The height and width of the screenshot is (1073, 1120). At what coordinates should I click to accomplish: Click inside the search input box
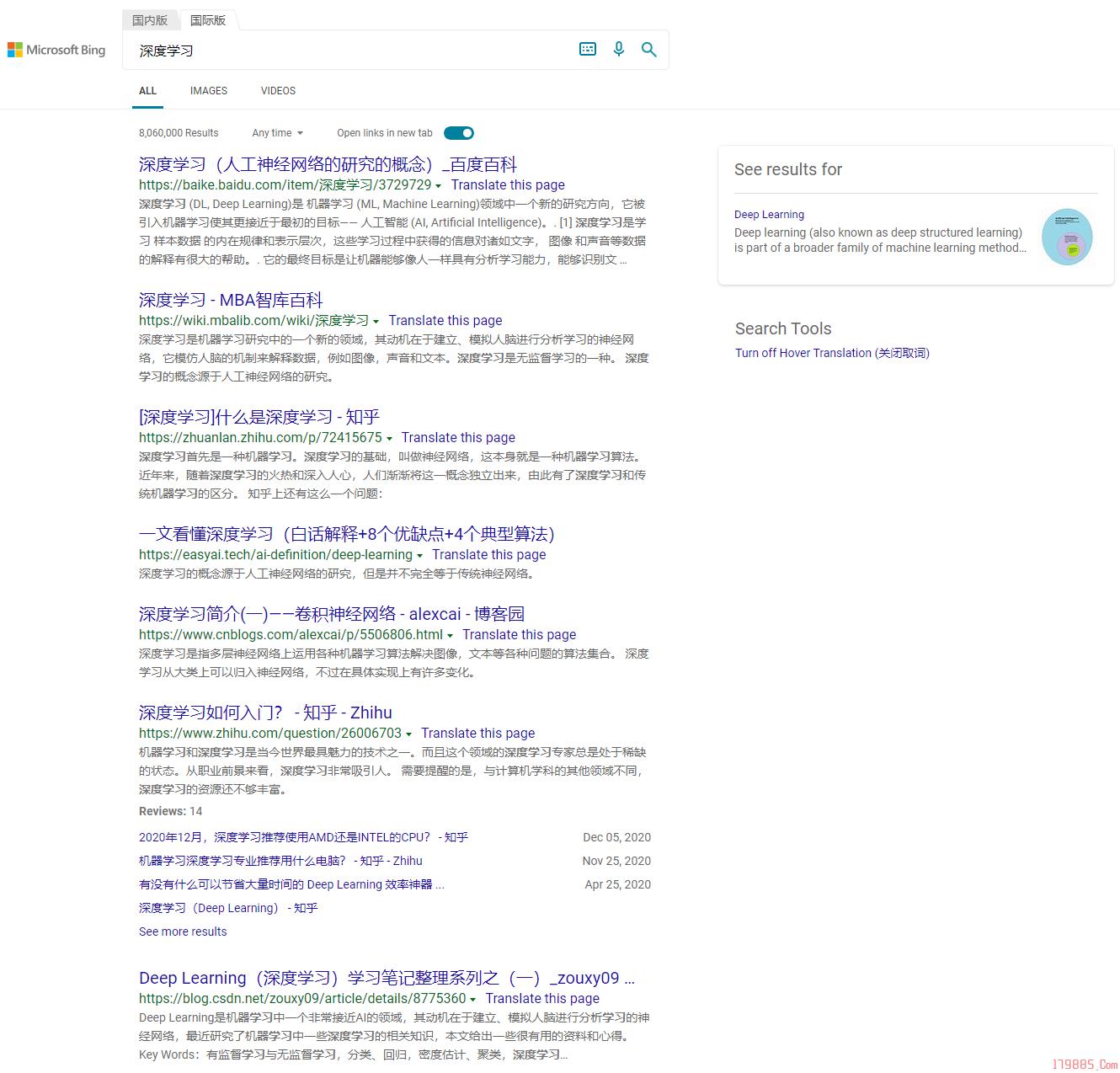pos(337,51)
